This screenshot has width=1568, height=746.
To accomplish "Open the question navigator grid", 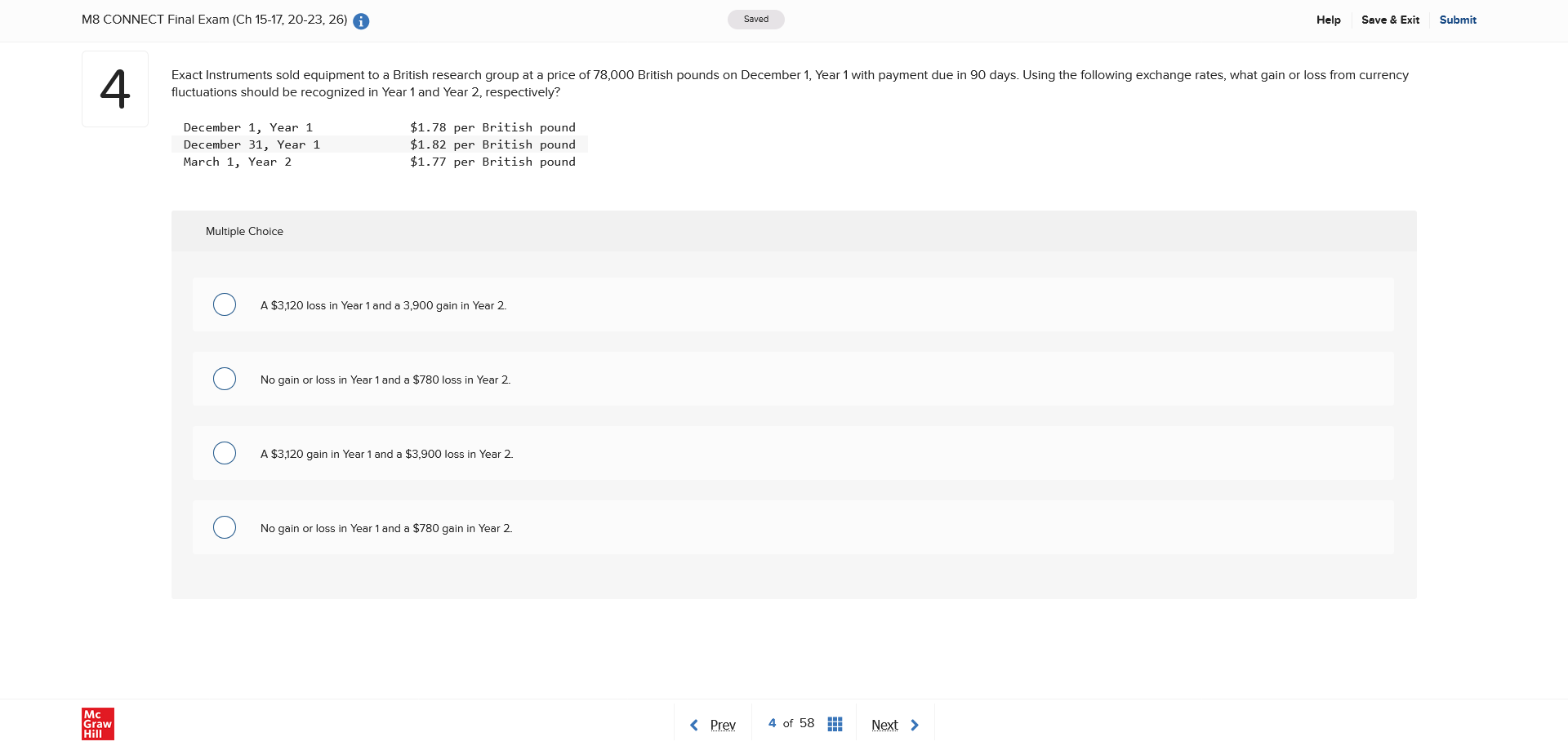I will (834, 723).
